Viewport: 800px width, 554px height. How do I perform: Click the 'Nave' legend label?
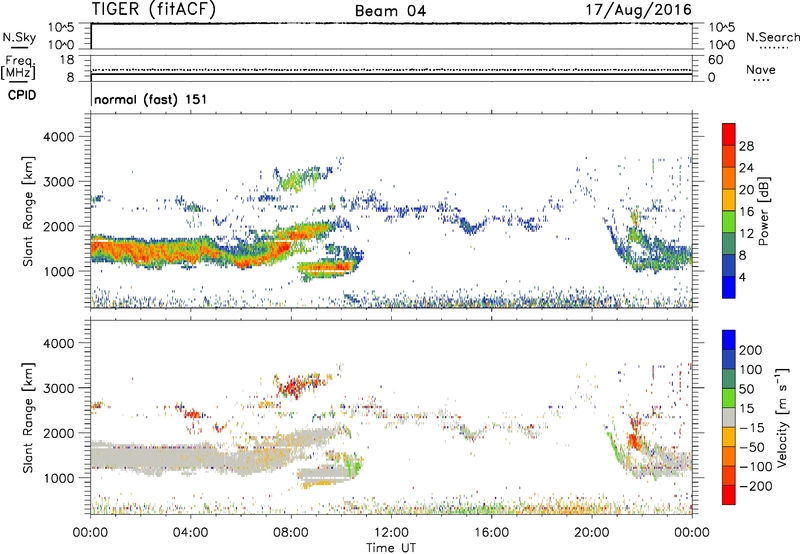point(761,70)
